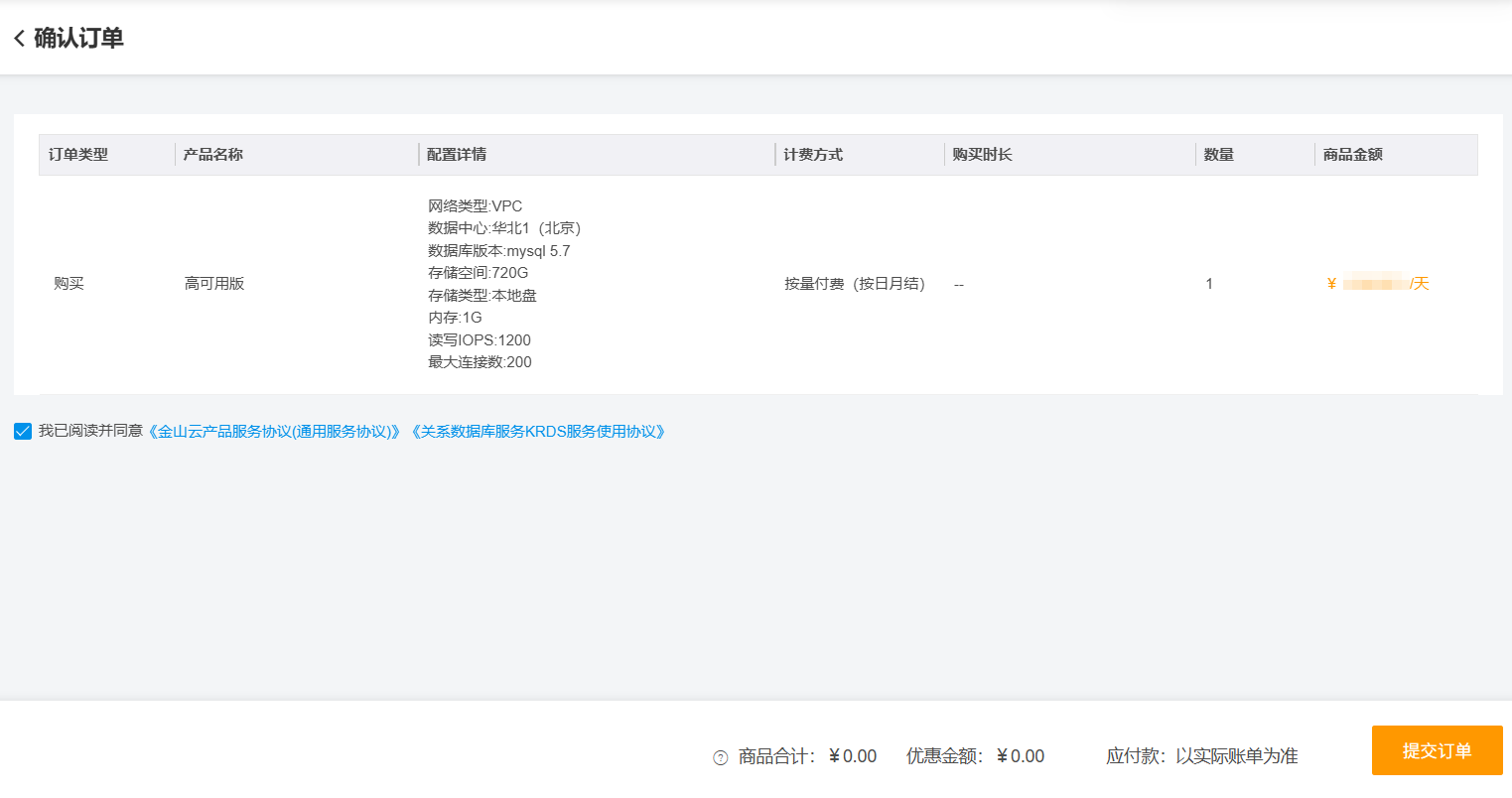Open the 关系数据库服务KRDS服务使用协议 link

coord(539,432)
